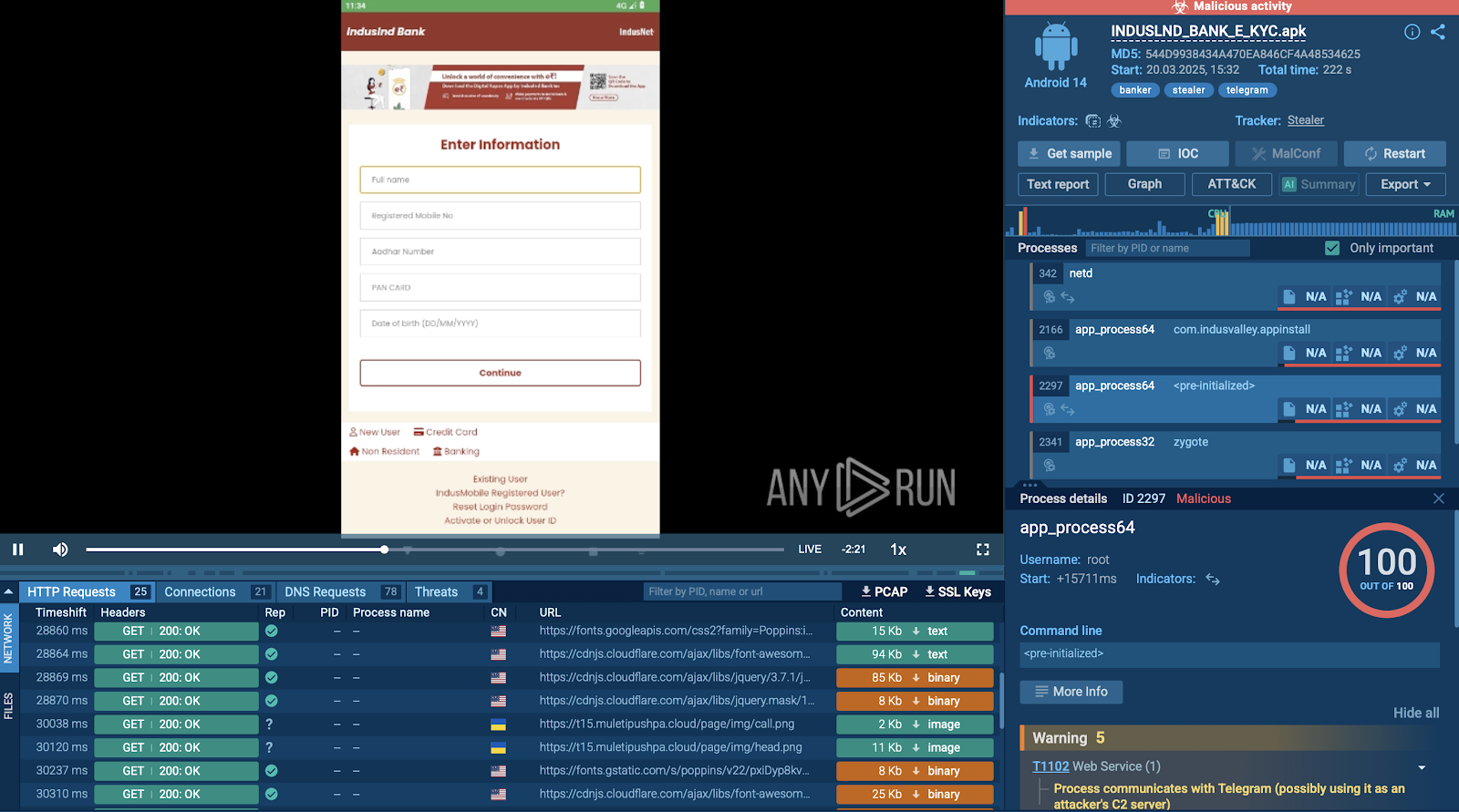Open sample info icon

[x=1412, y=32]
